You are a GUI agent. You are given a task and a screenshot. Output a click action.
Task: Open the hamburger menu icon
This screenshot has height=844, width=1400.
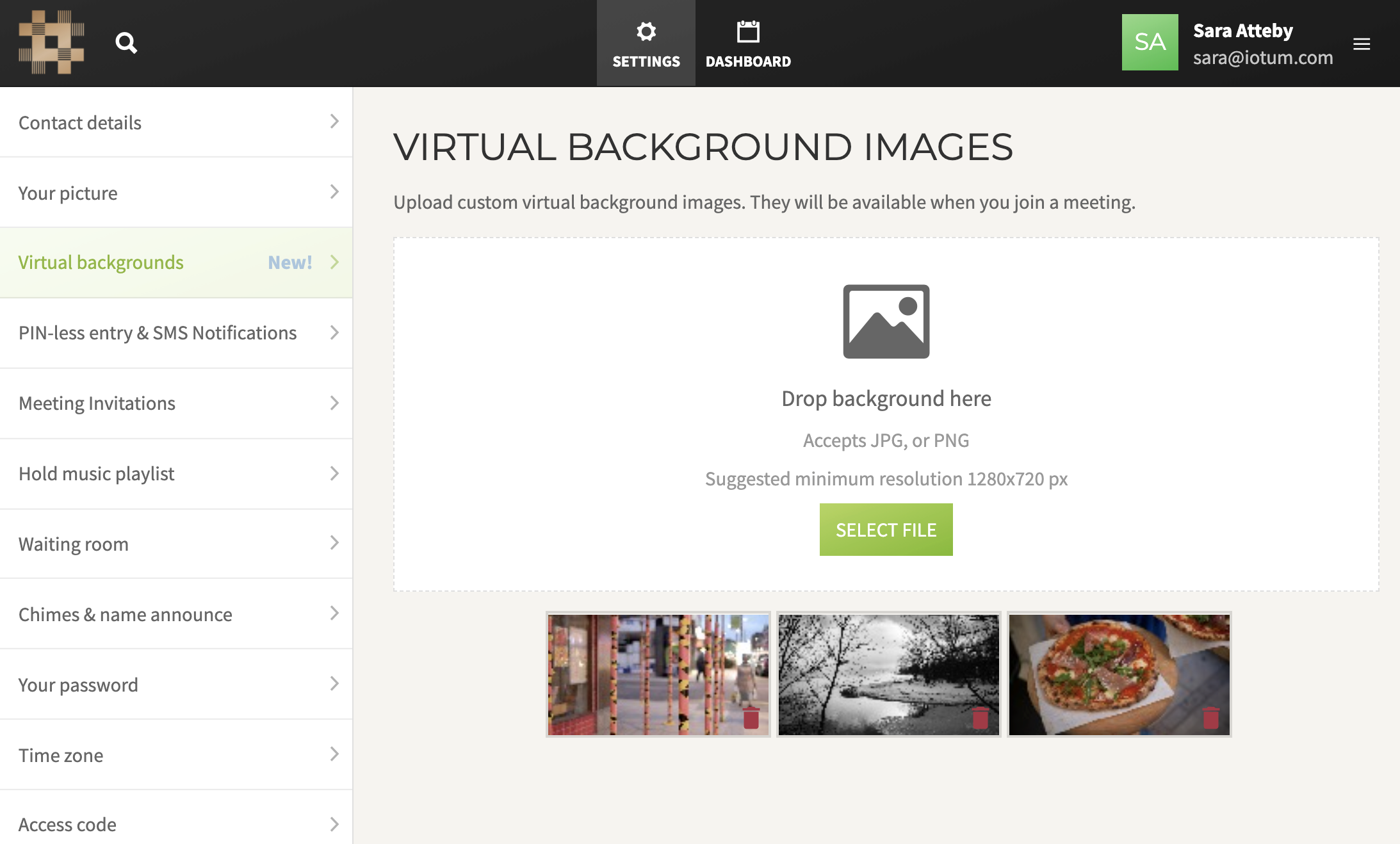click(x=1362, y=44)
